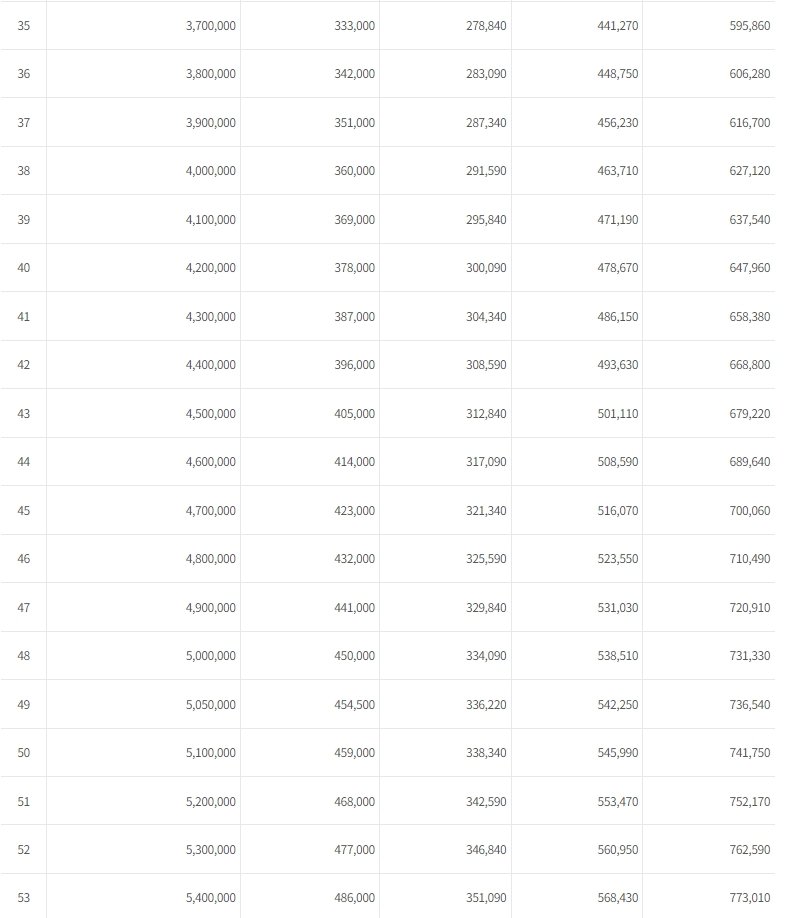Select the 5,000,000 cell in row 48
Viewport: 785px width, 918px height.
211,656
